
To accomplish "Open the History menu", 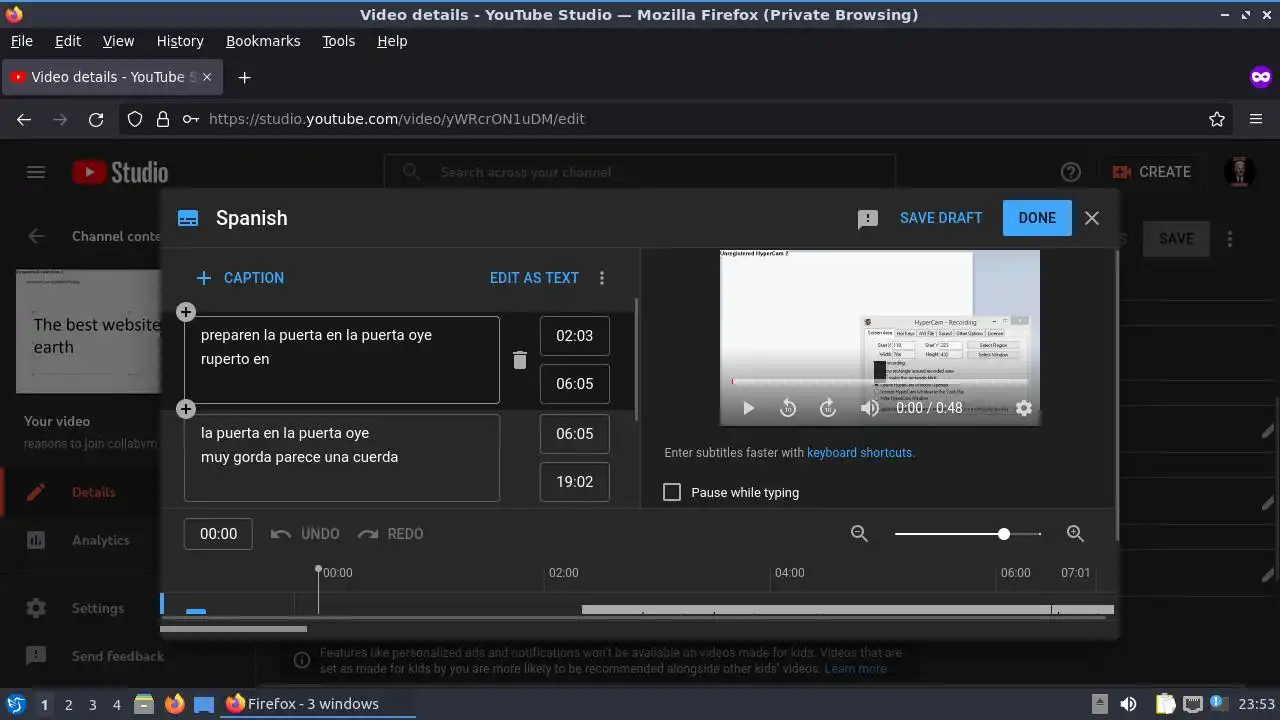I will coord(180,41).
